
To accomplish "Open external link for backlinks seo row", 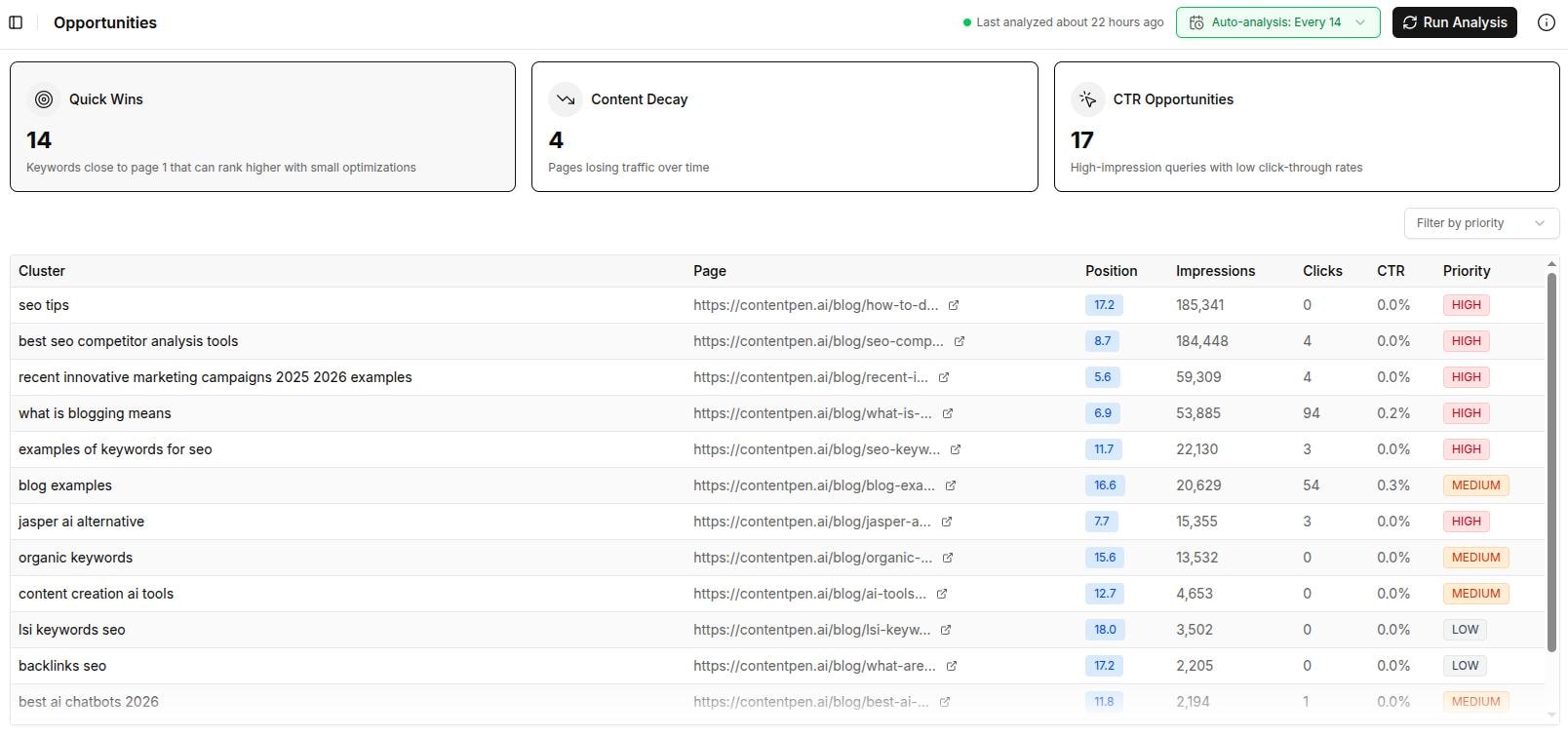I will point(952,666).
